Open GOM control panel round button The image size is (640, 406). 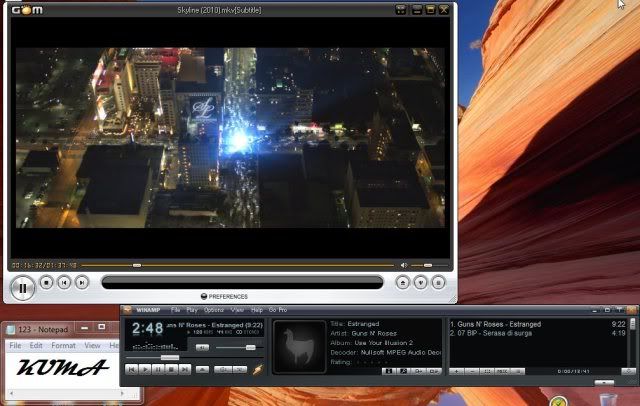pos(420,282)
